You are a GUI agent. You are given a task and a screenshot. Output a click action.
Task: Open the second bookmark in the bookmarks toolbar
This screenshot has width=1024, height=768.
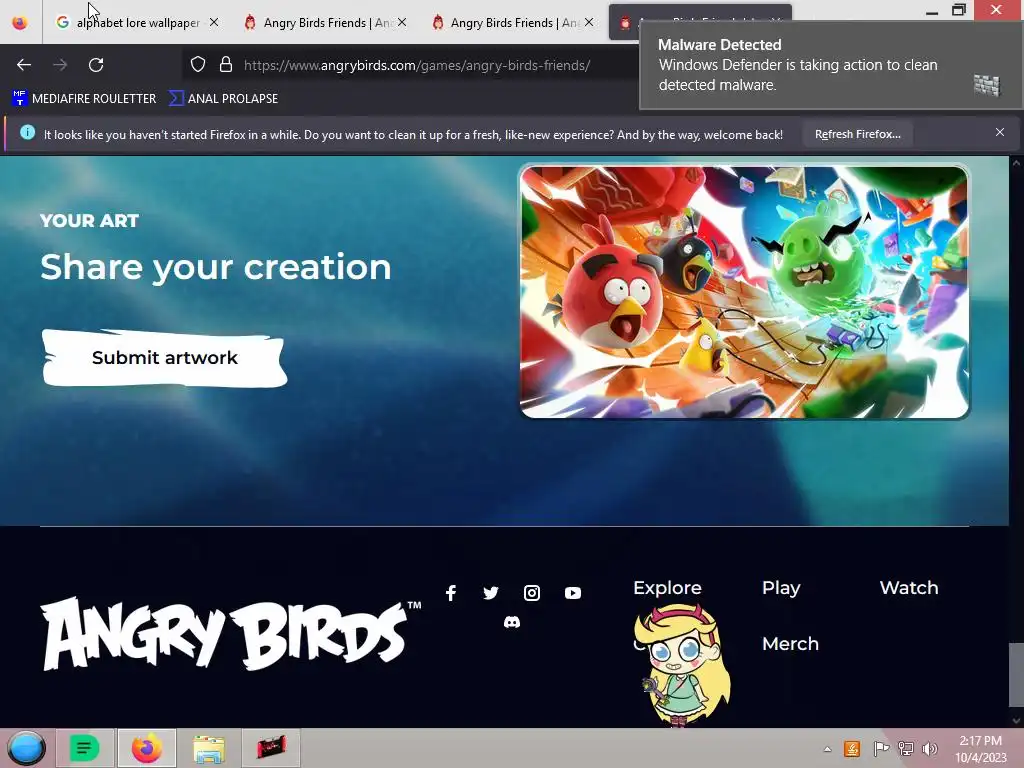click(x=223, y=99)
